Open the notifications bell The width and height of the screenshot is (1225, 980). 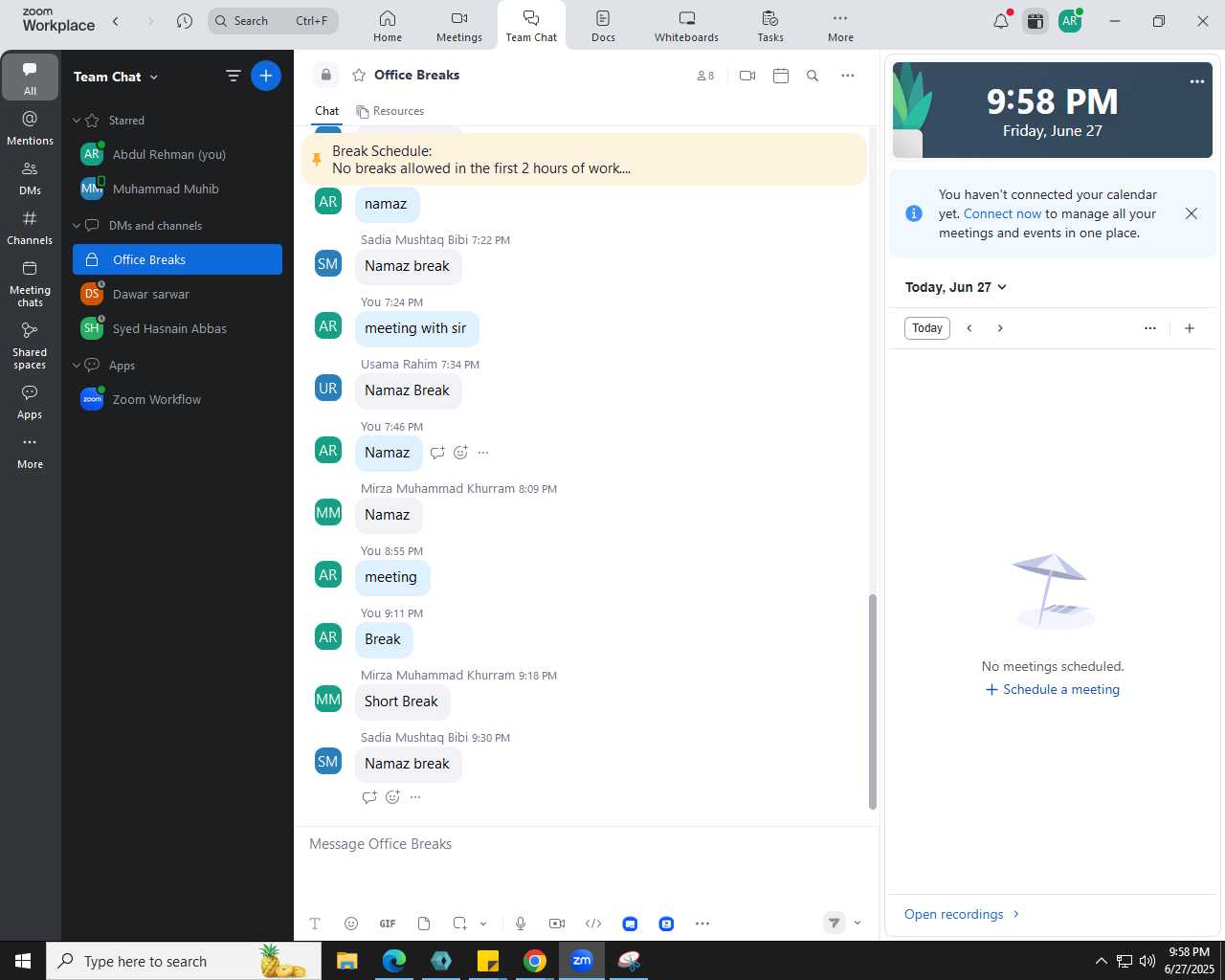1001,21
